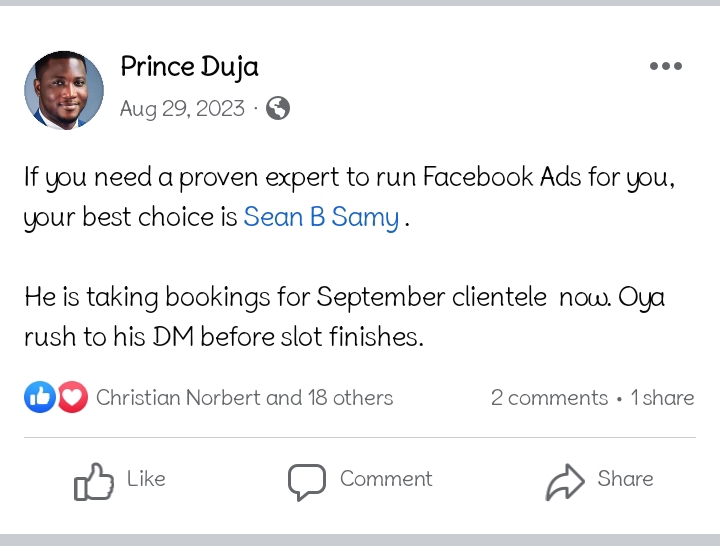The width and height of the screenshot is (720, 546).
Task: Click the speech bubble Comment icon
Action: click(307, 482)
